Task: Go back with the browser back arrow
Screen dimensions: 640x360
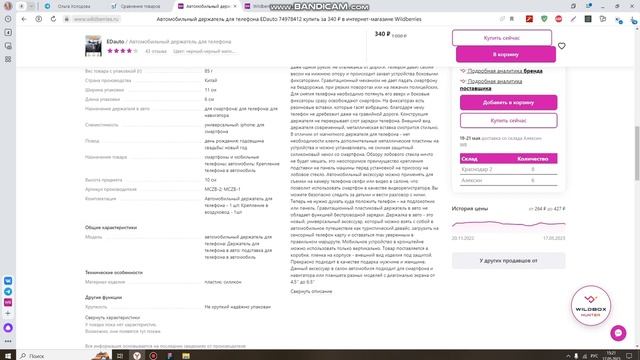Action: click(x=24, y=19)
